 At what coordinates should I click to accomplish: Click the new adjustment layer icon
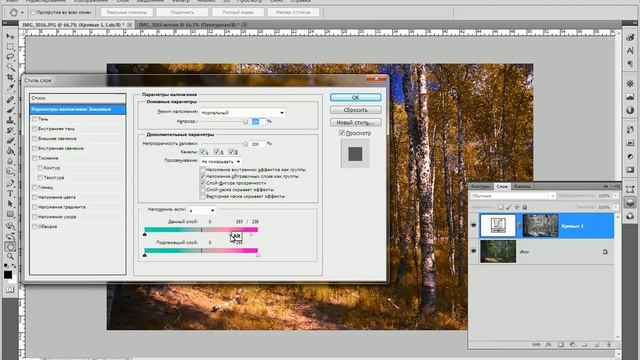tap(572, 344)
